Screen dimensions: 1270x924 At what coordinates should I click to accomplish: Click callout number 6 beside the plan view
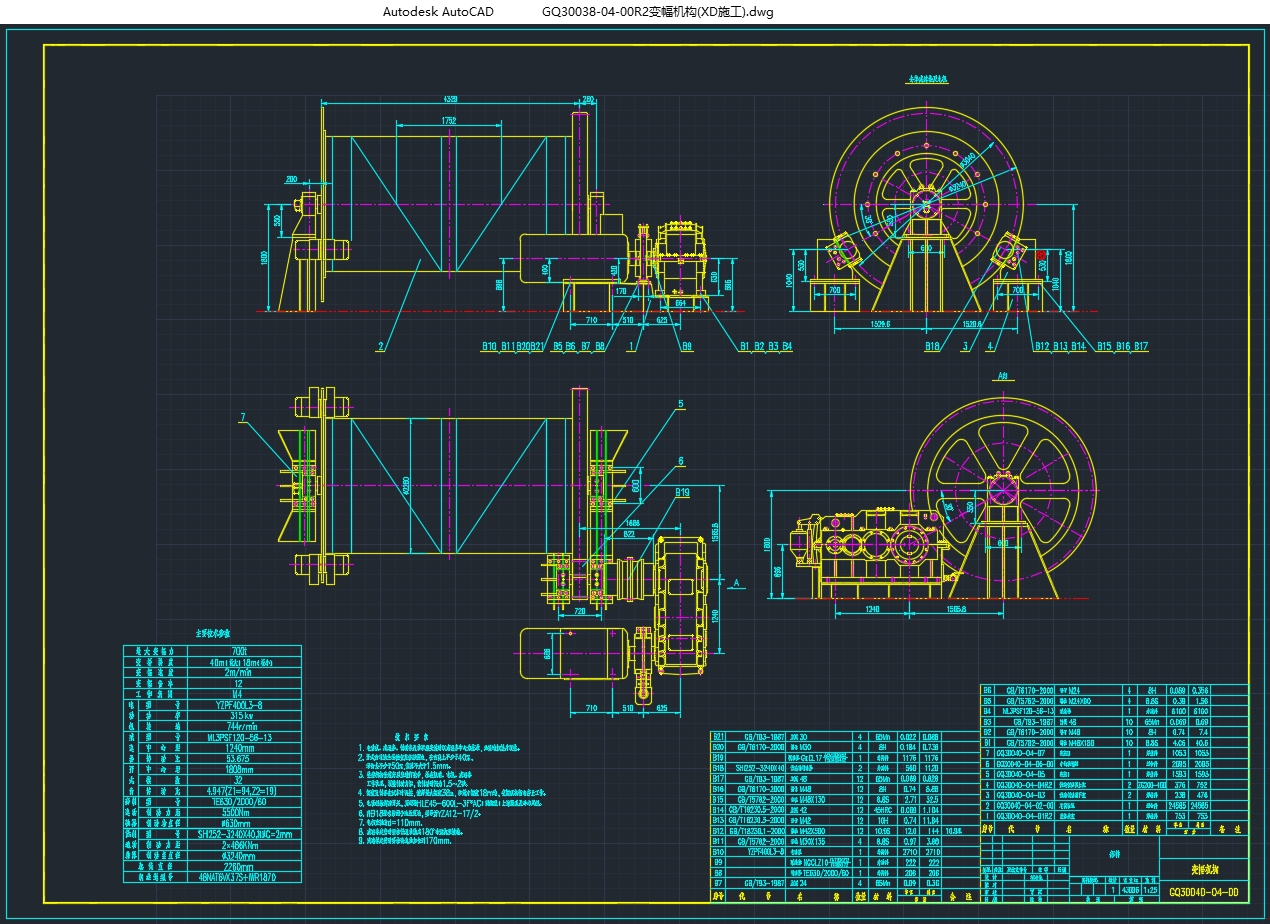680,461
